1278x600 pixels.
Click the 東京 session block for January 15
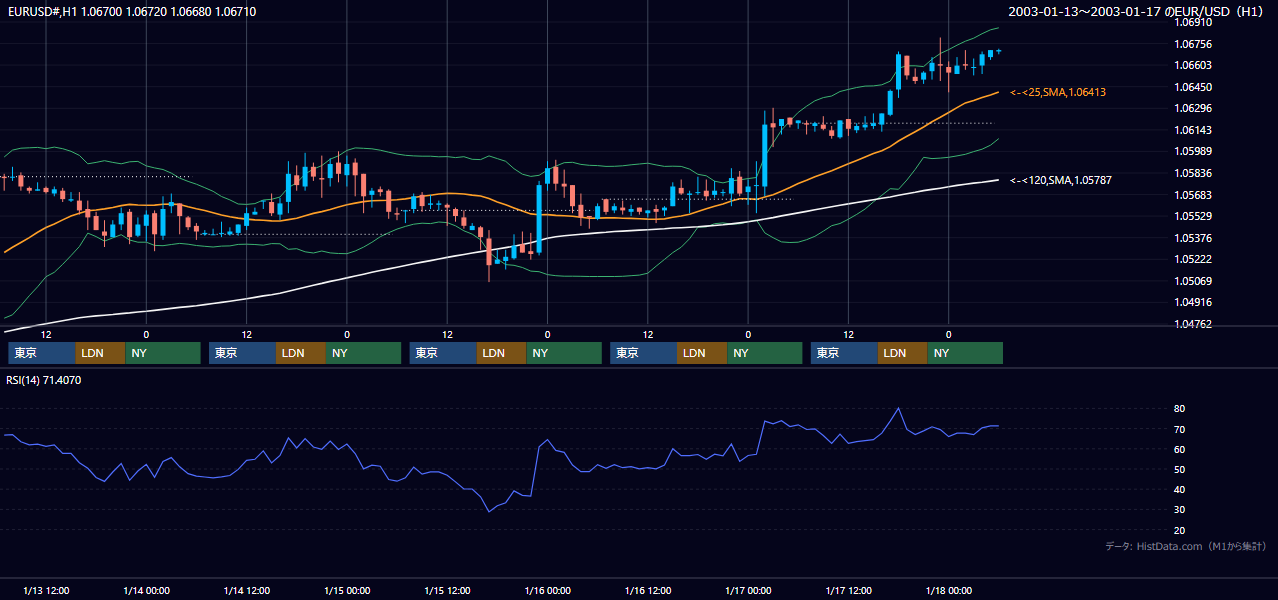pyautogui.click(x=443, y=353)
